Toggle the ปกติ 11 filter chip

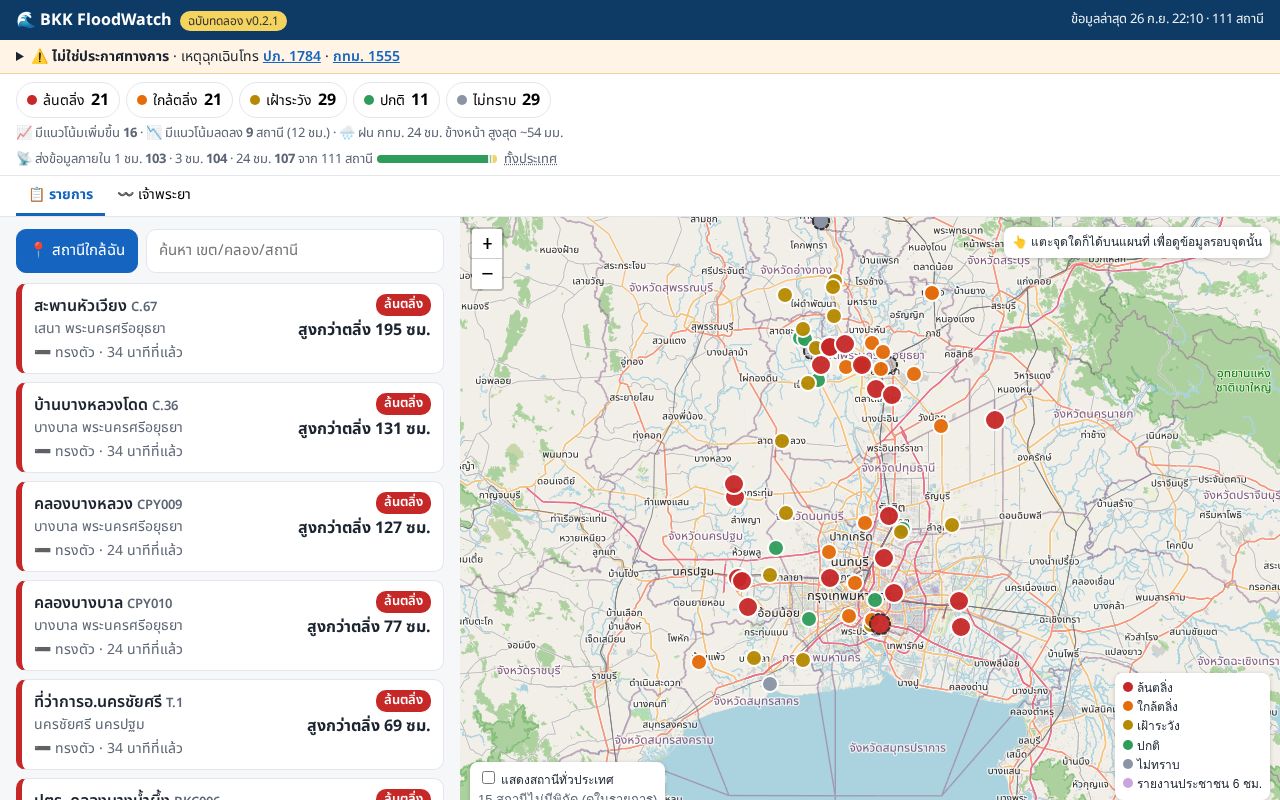click(396, 100)
